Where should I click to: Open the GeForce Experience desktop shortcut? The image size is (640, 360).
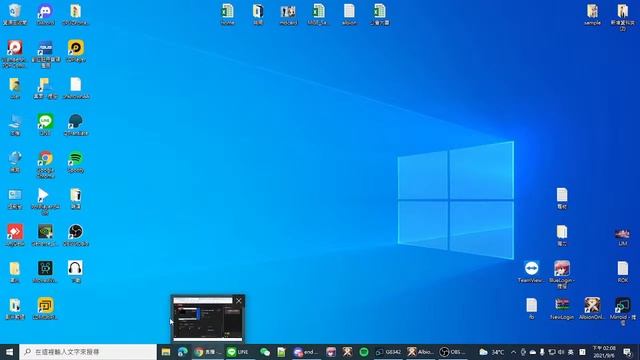tap(45, 236)
